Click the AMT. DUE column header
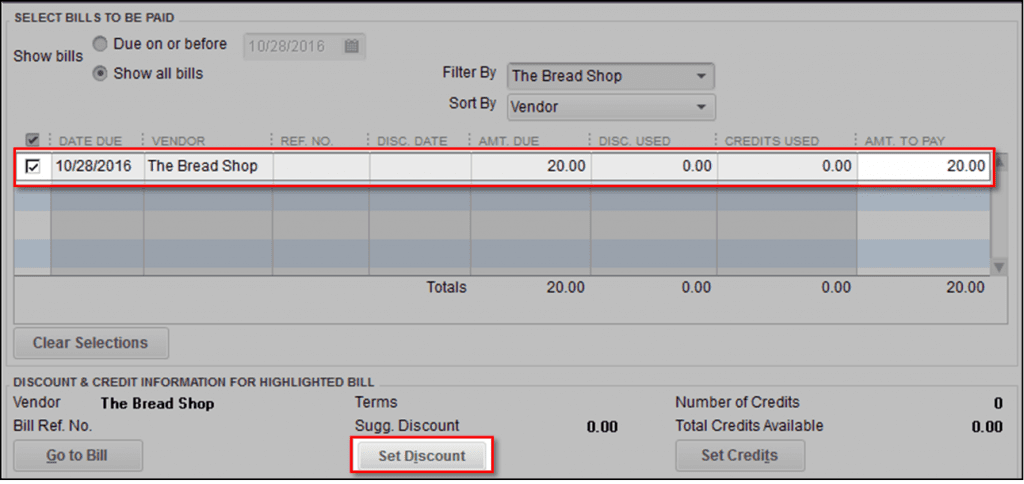Screen dimensions: 1024x484 click(x=509, y=140)
